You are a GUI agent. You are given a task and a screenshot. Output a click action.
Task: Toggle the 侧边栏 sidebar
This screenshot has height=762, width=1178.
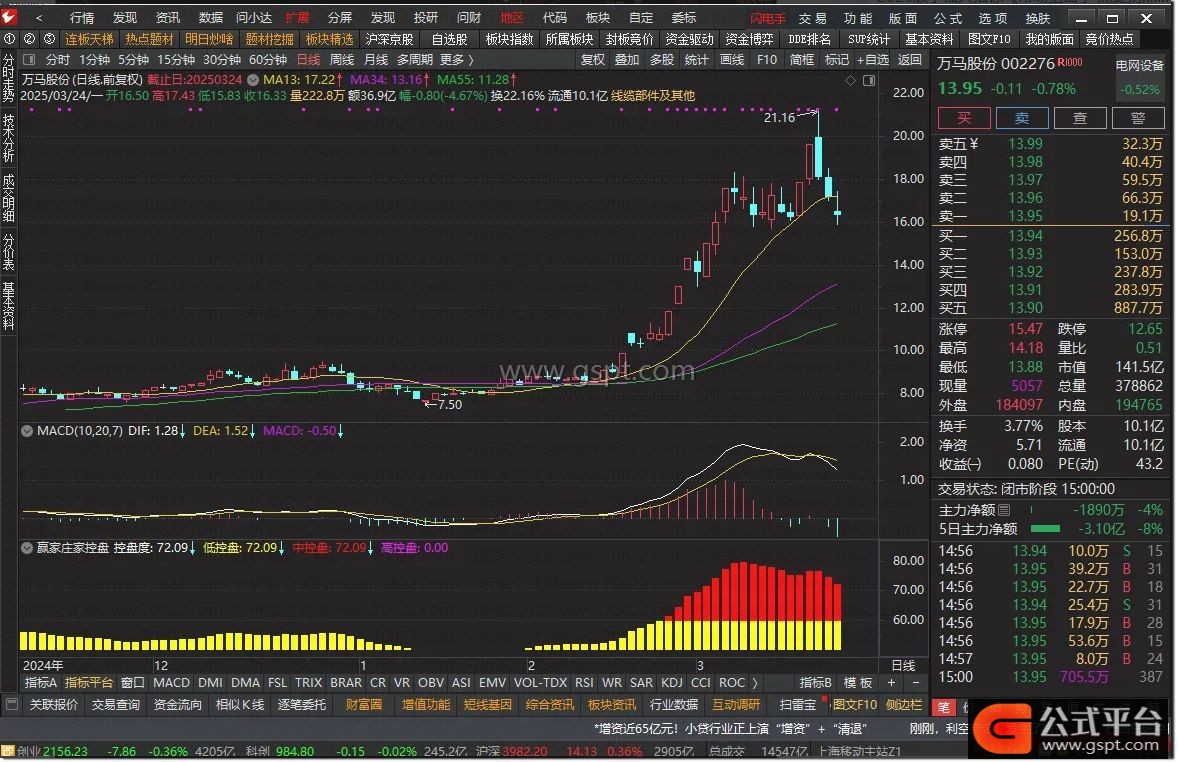(x=903, y=704)
